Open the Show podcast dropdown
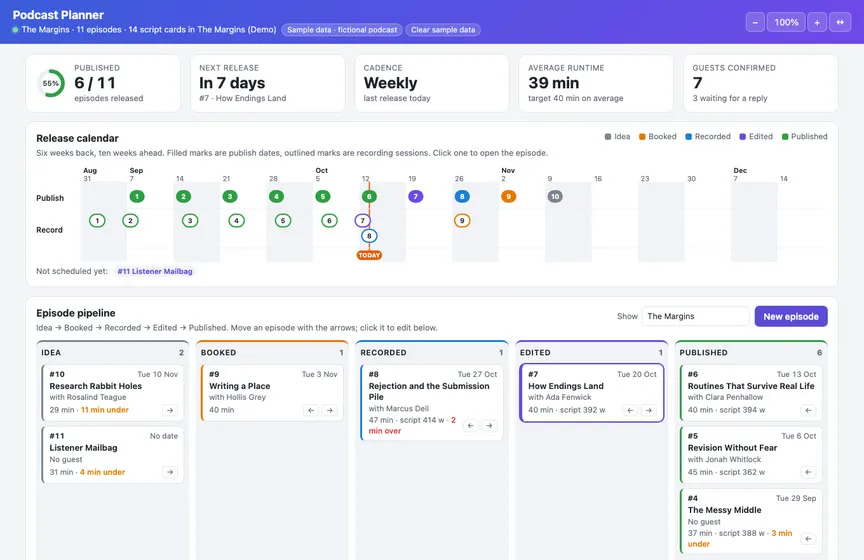 695,316
